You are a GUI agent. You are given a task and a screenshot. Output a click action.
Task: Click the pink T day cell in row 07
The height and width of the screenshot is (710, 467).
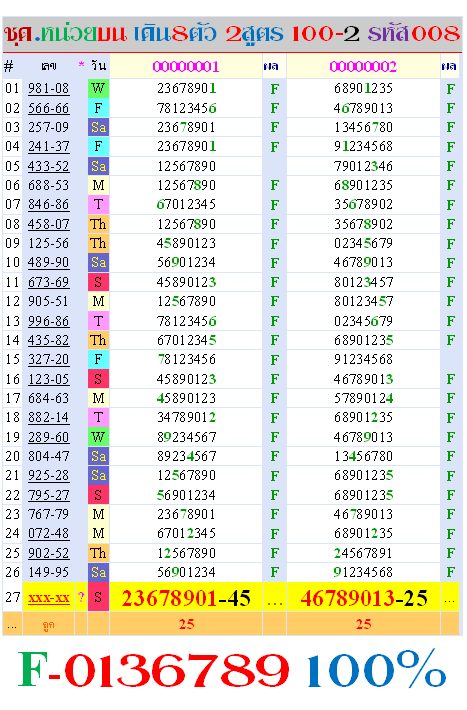[98, 205]
